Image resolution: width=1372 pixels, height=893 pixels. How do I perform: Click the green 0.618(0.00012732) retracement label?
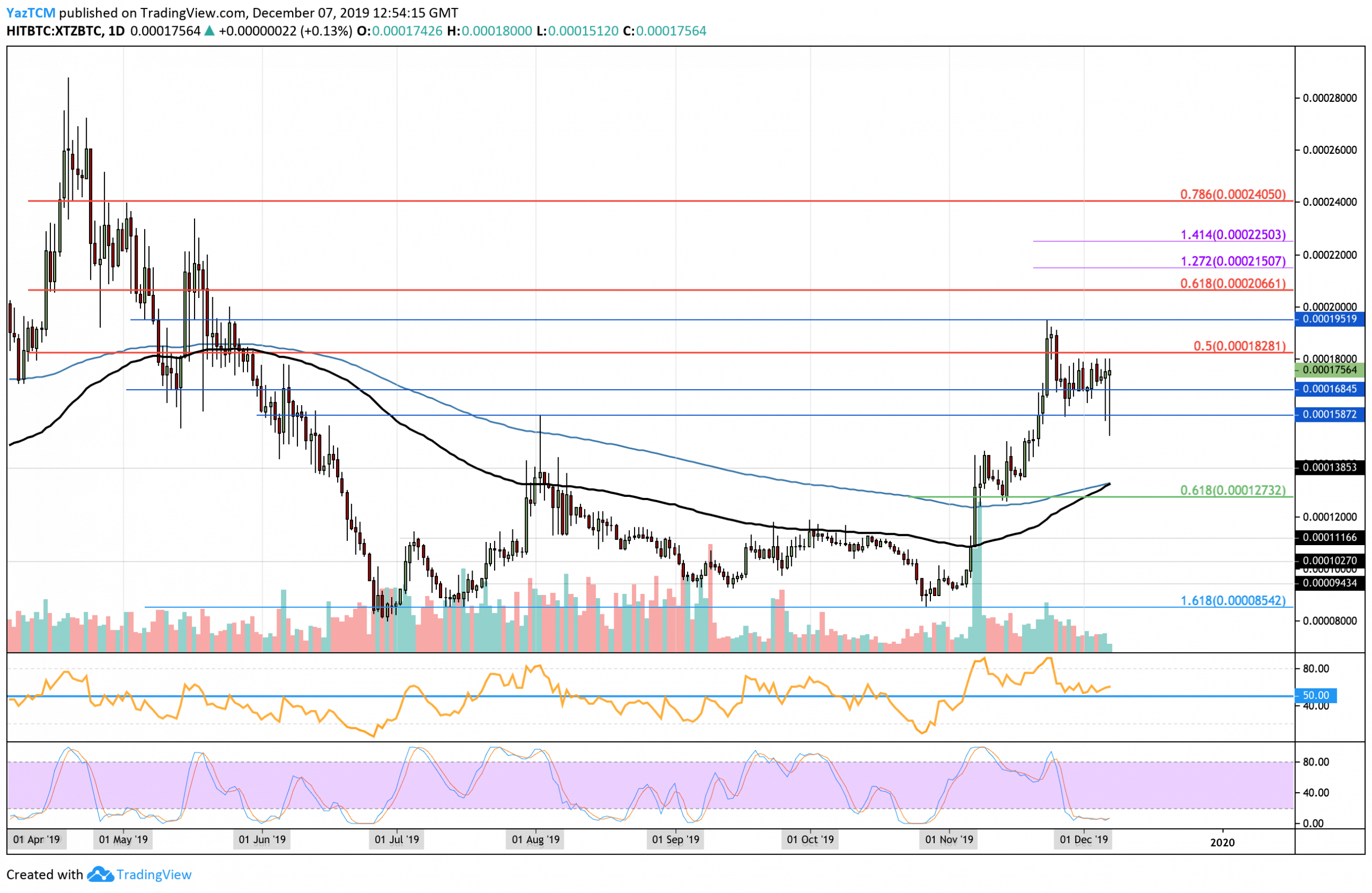coord(1233,490)
